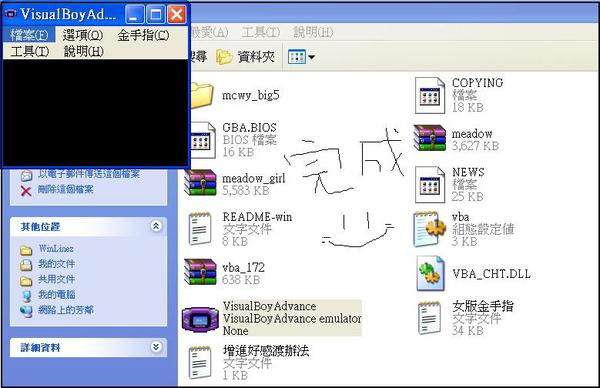Screen dimensions: 600x388
Task: Click the 詳細資料 panel header title
Action: 40,347
